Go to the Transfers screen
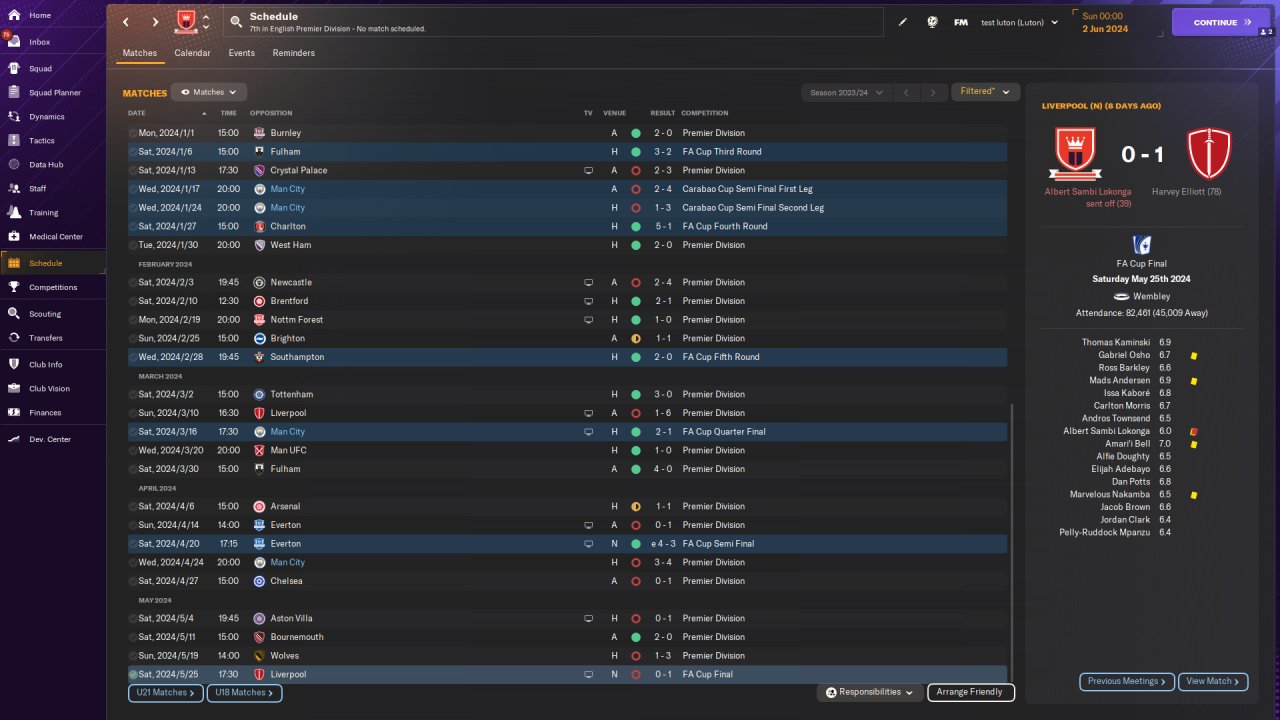Image resolution: width=1280 pixels, height=720 pixels. (x=46, y=338)
